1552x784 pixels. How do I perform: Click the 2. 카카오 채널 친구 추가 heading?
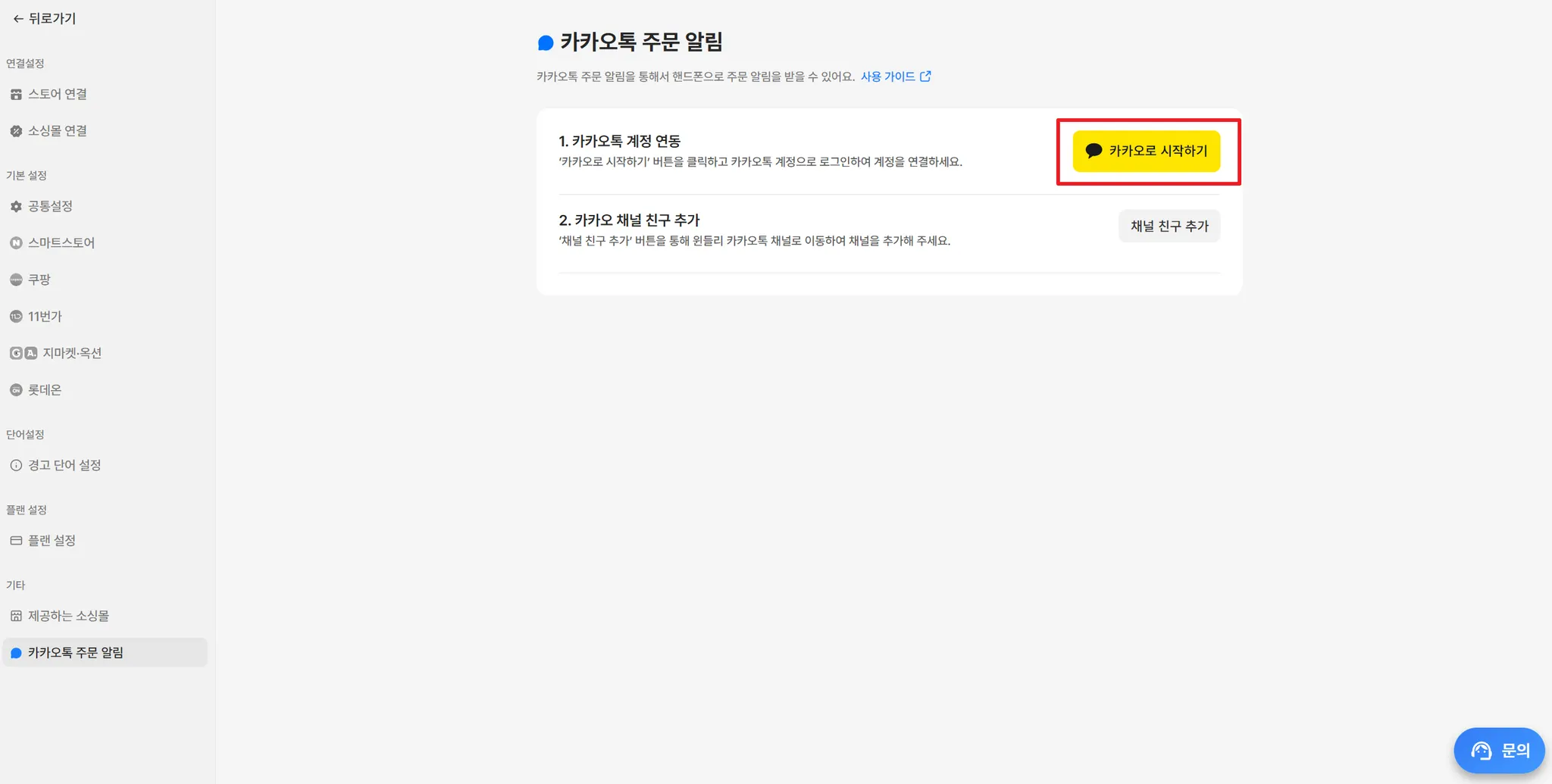(x=629, y=220)
